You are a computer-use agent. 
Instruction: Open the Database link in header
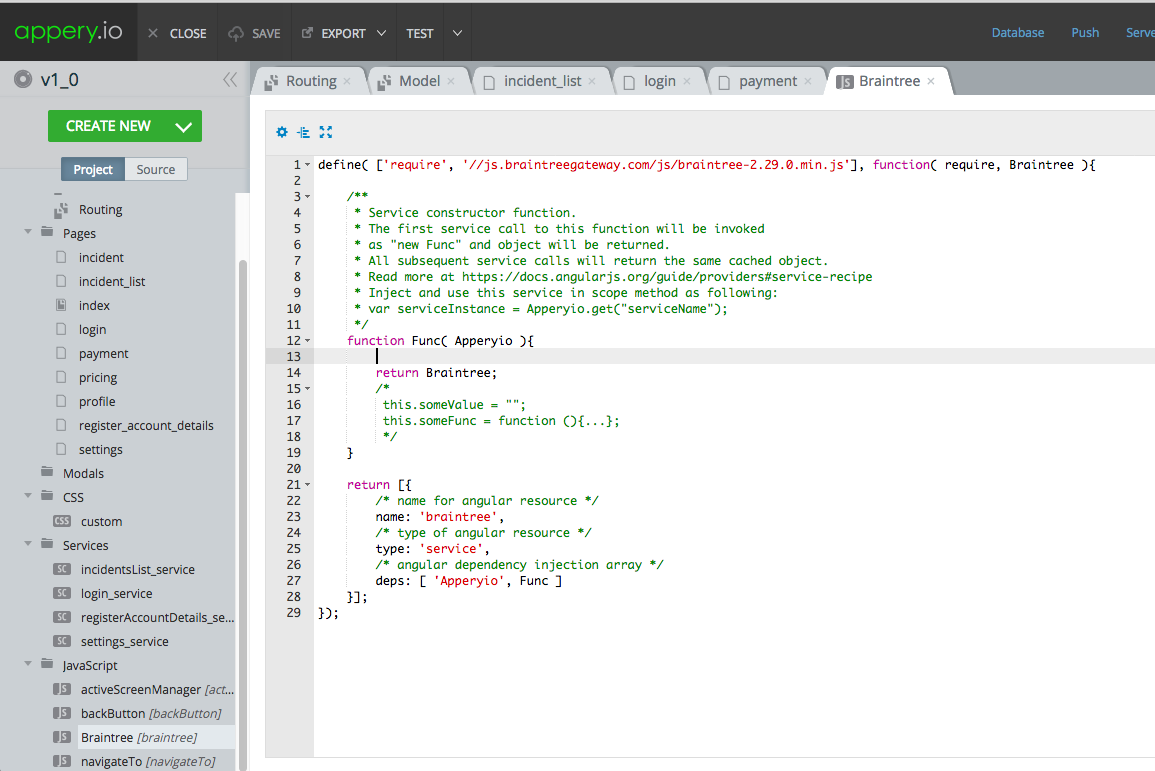[x=1017, y=33]
